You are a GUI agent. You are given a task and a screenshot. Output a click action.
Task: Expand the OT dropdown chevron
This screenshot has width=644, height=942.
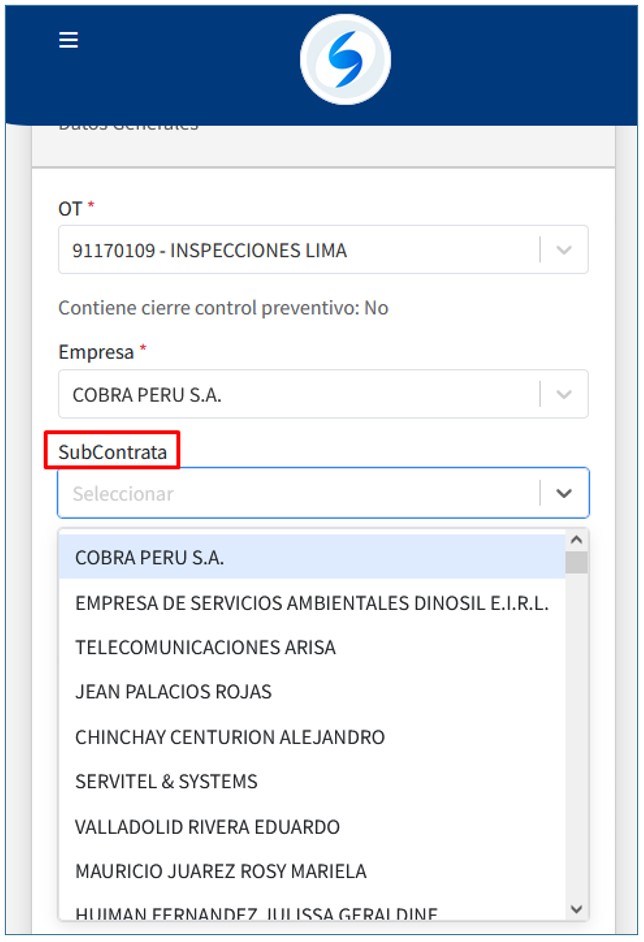point(564,250)
